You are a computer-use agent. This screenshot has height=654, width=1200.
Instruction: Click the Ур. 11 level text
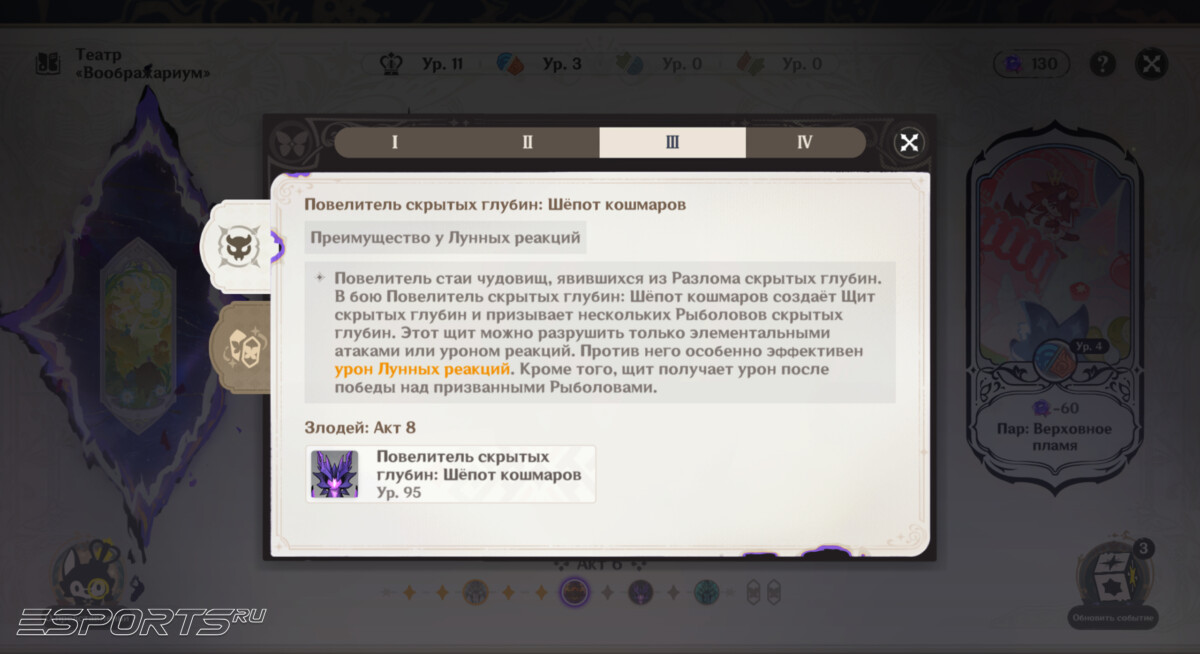[x=442, y=64]
